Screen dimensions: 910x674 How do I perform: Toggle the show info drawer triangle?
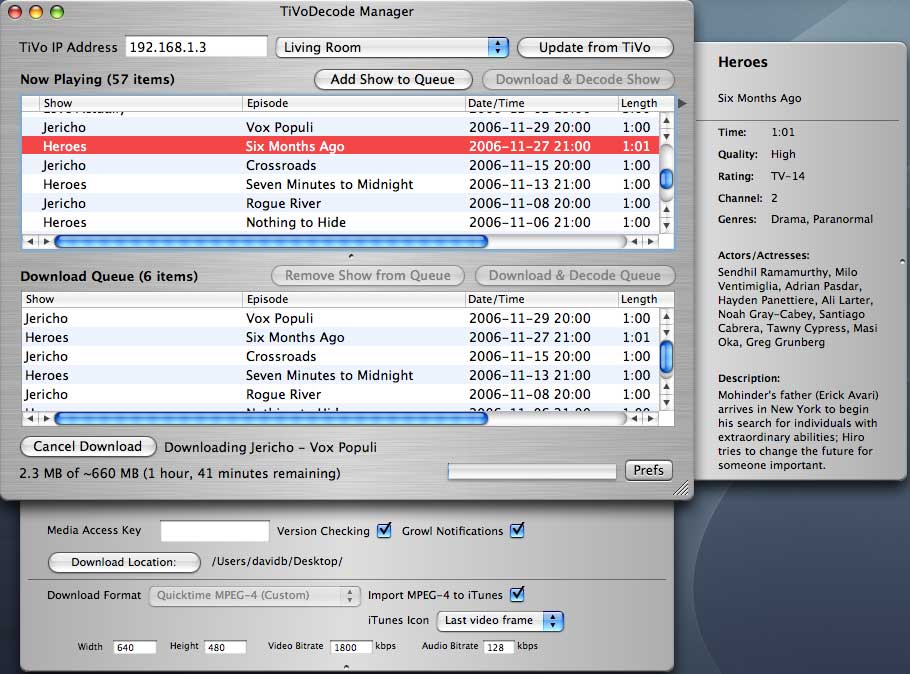682,103
